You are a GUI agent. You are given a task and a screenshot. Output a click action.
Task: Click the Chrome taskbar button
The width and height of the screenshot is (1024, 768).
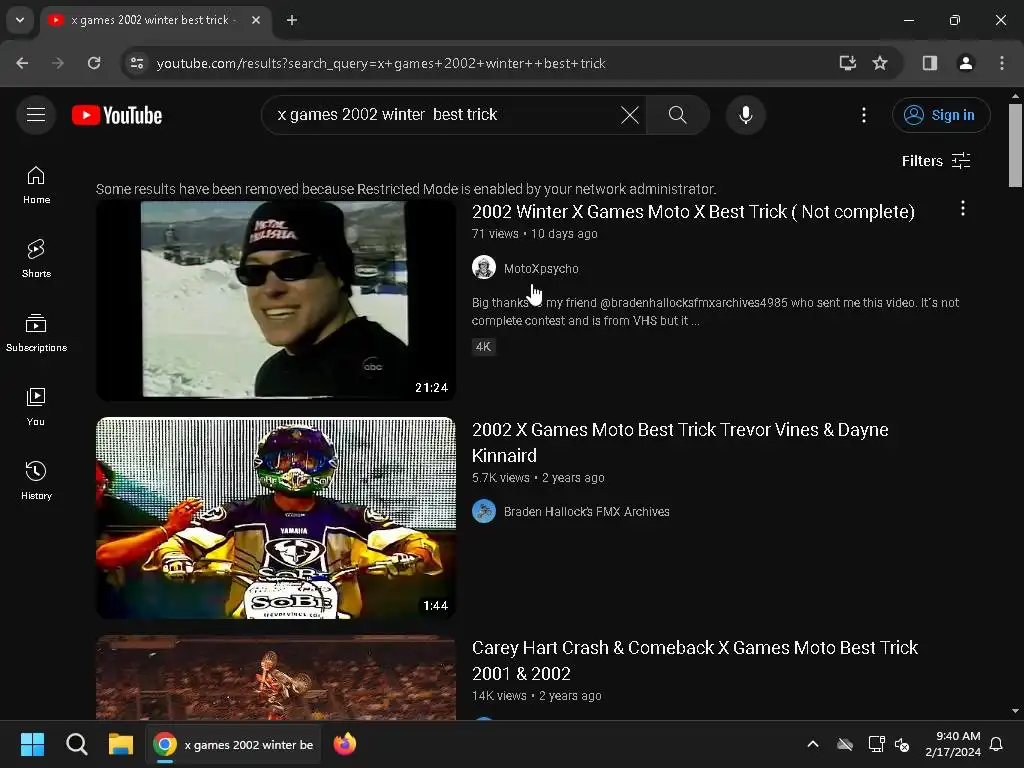pos(233,744)
